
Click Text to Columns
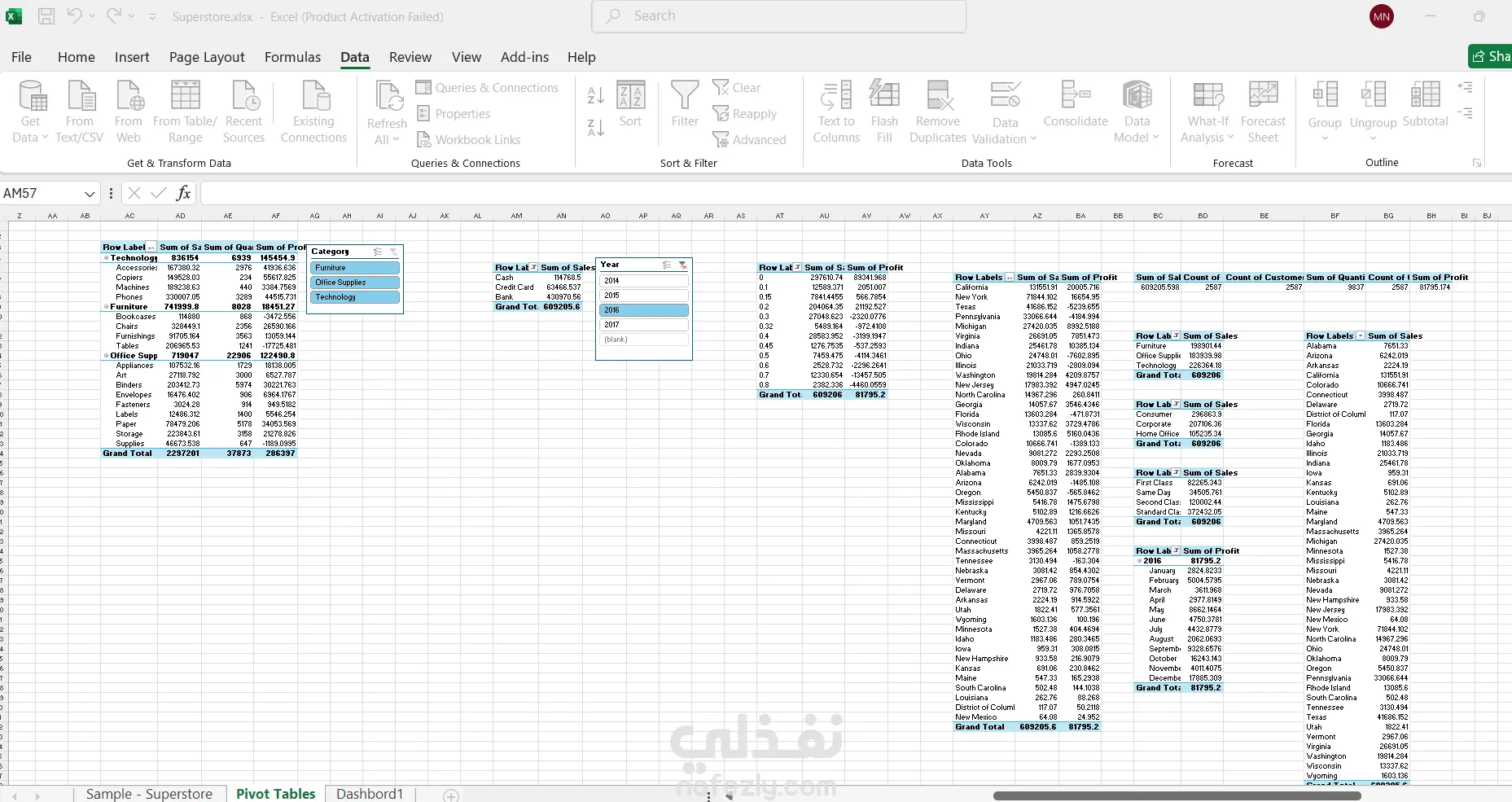[836, 112]
